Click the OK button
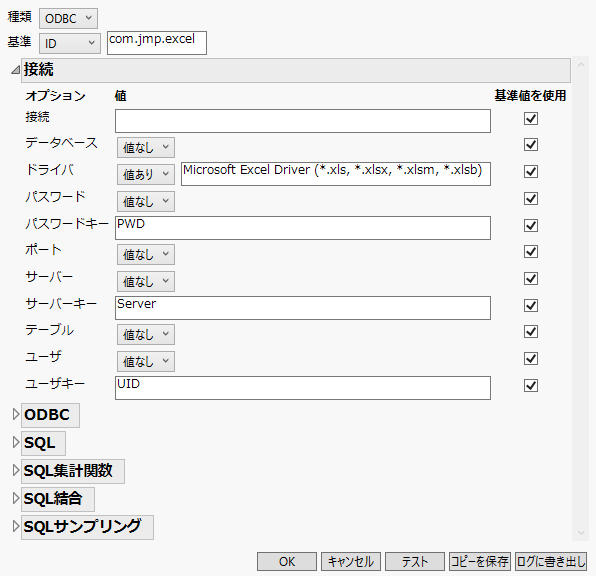 point(287,562)
